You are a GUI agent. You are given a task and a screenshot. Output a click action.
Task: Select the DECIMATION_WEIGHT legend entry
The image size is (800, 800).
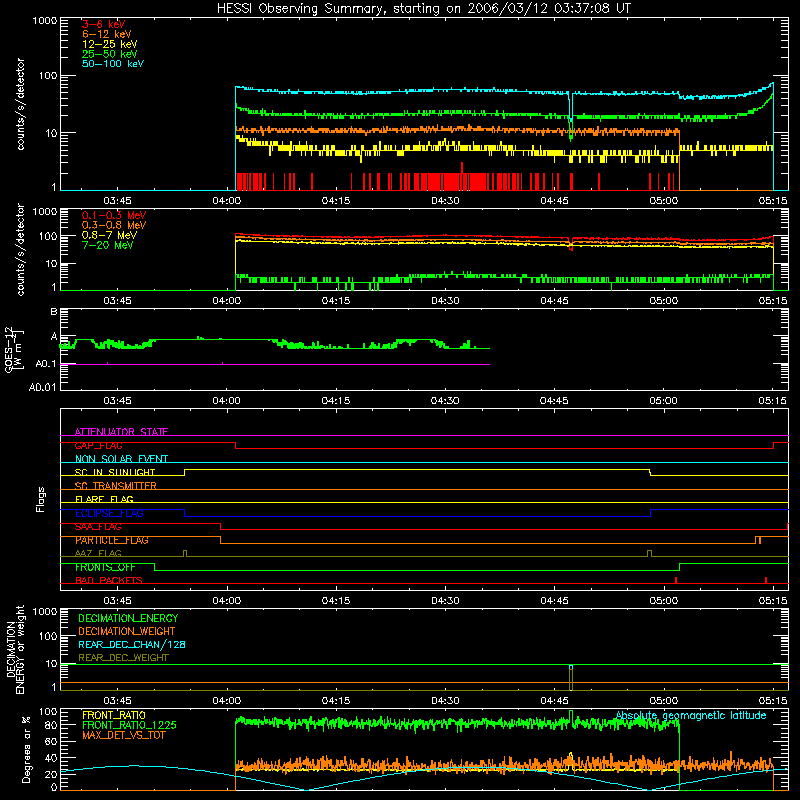pyautogui.click(x=127, y=632)
